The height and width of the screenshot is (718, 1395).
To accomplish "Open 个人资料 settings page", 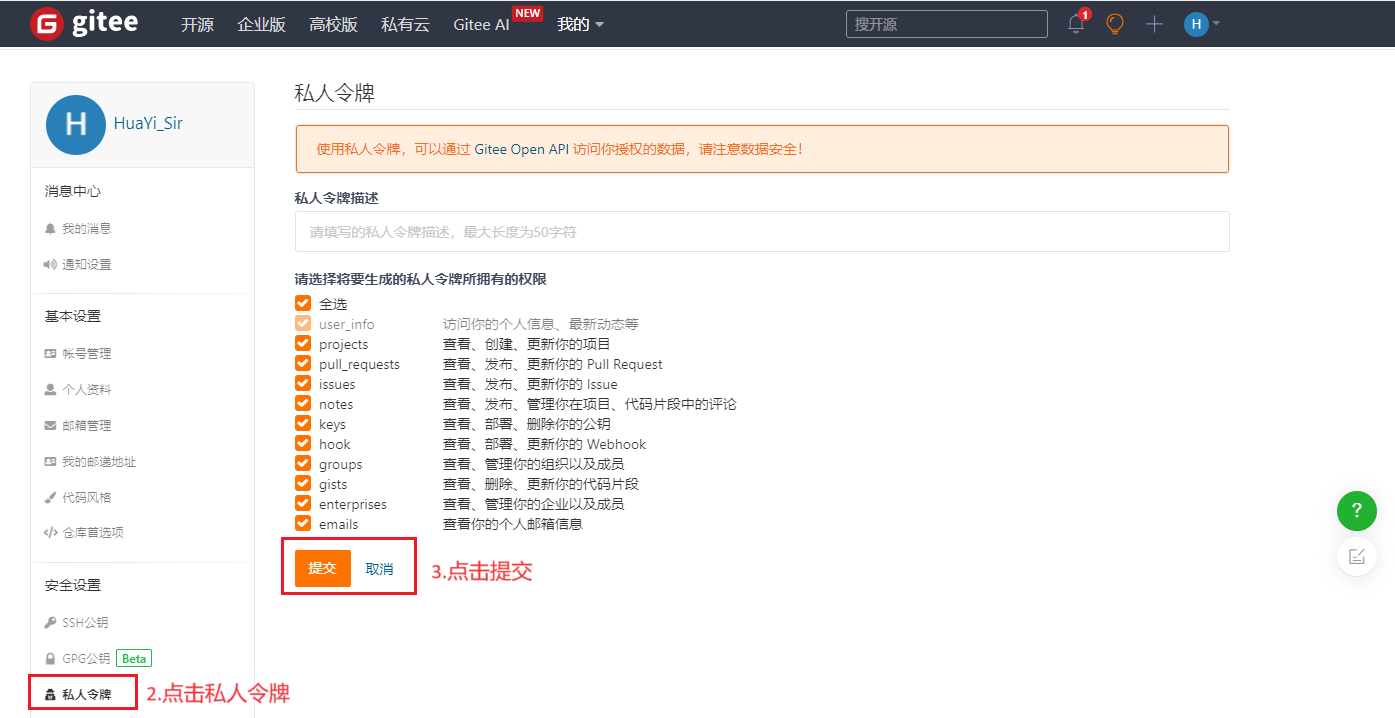I will pyautogui.click(x=87, y=390).
